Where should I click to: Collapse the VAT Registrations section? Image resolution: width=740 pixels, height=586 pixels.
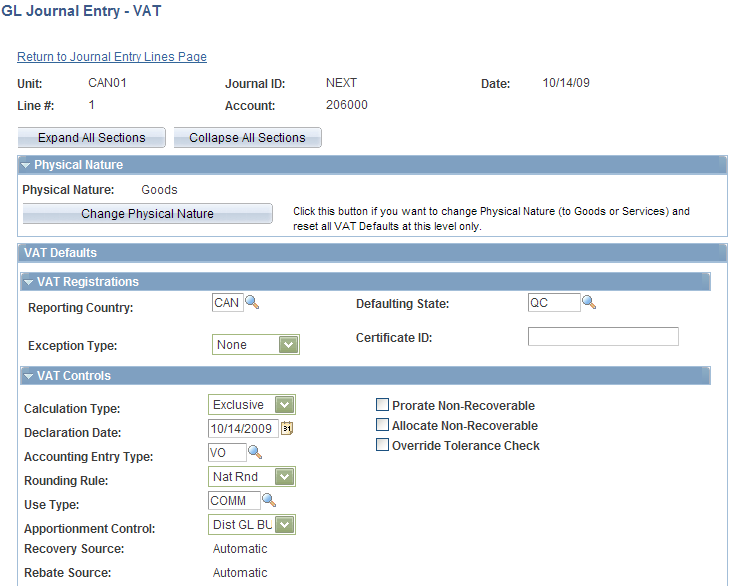point(28,282)
